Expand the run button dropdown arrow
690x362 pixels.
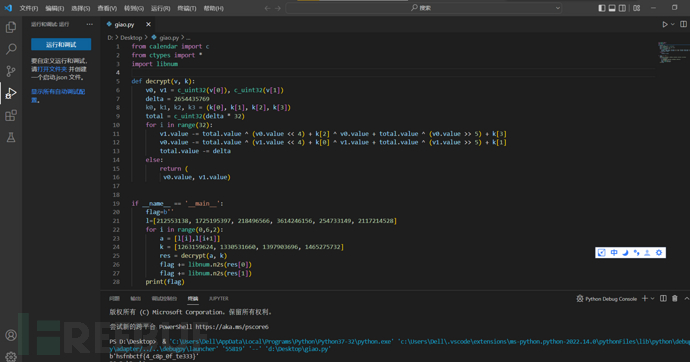[x=673, y=25]
